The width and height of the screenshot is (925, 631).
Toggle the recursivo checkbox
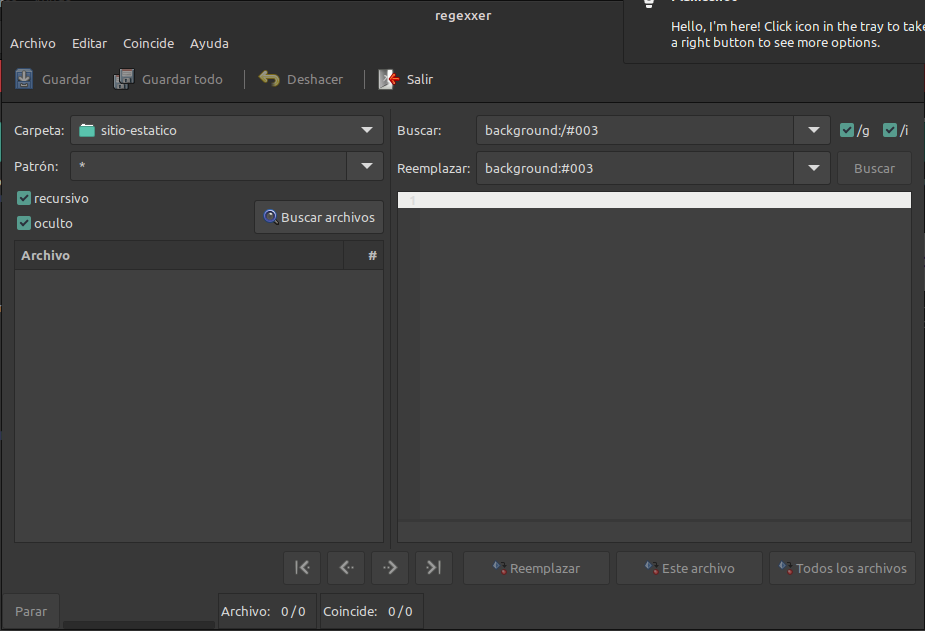pyautogui.click(x=24, y=198)
